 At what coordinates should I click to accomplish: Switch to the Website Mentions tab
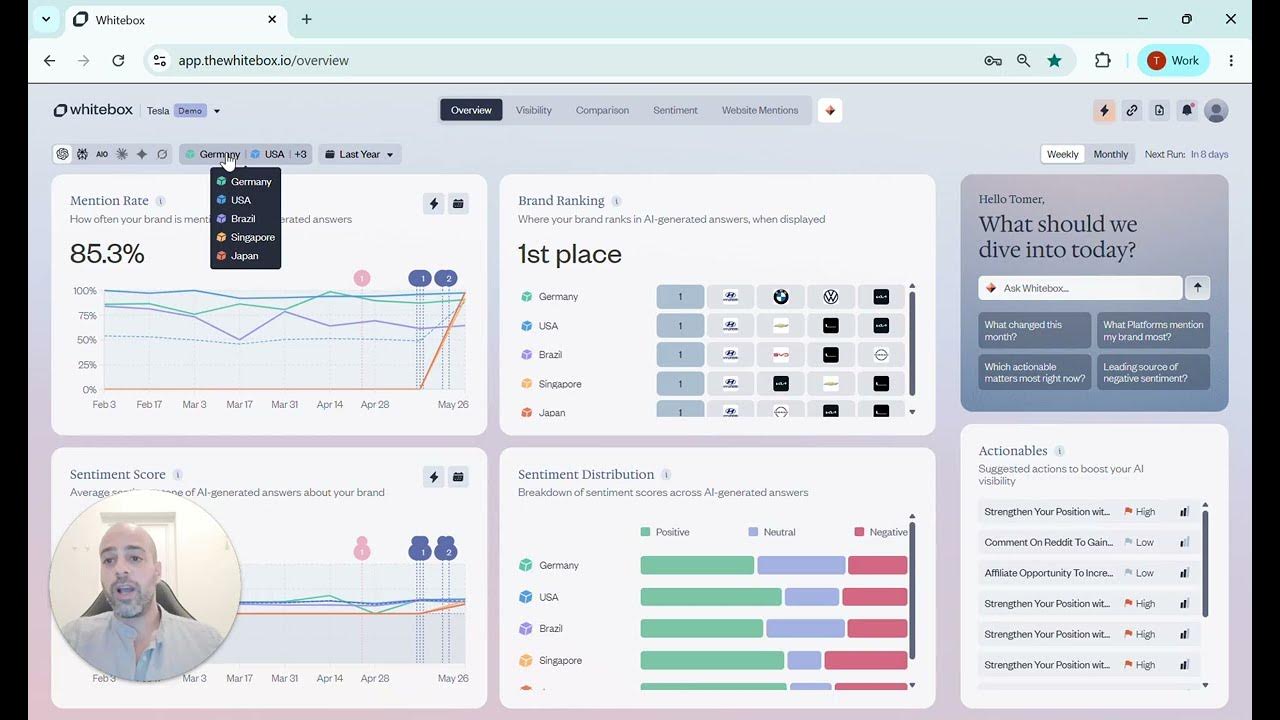(x=760, y=110)
